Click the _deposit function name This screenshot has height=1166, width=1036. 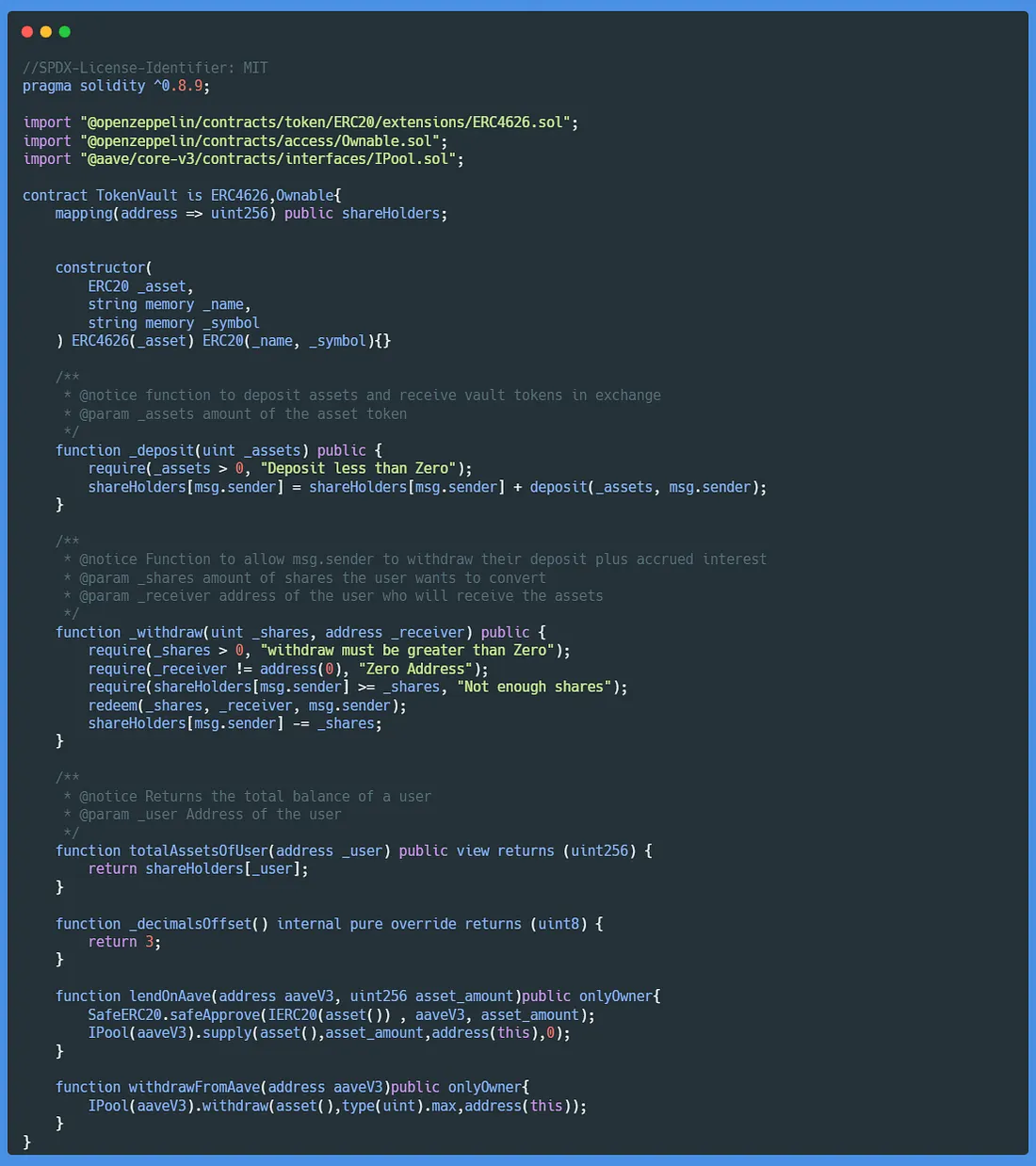point(162,450)
